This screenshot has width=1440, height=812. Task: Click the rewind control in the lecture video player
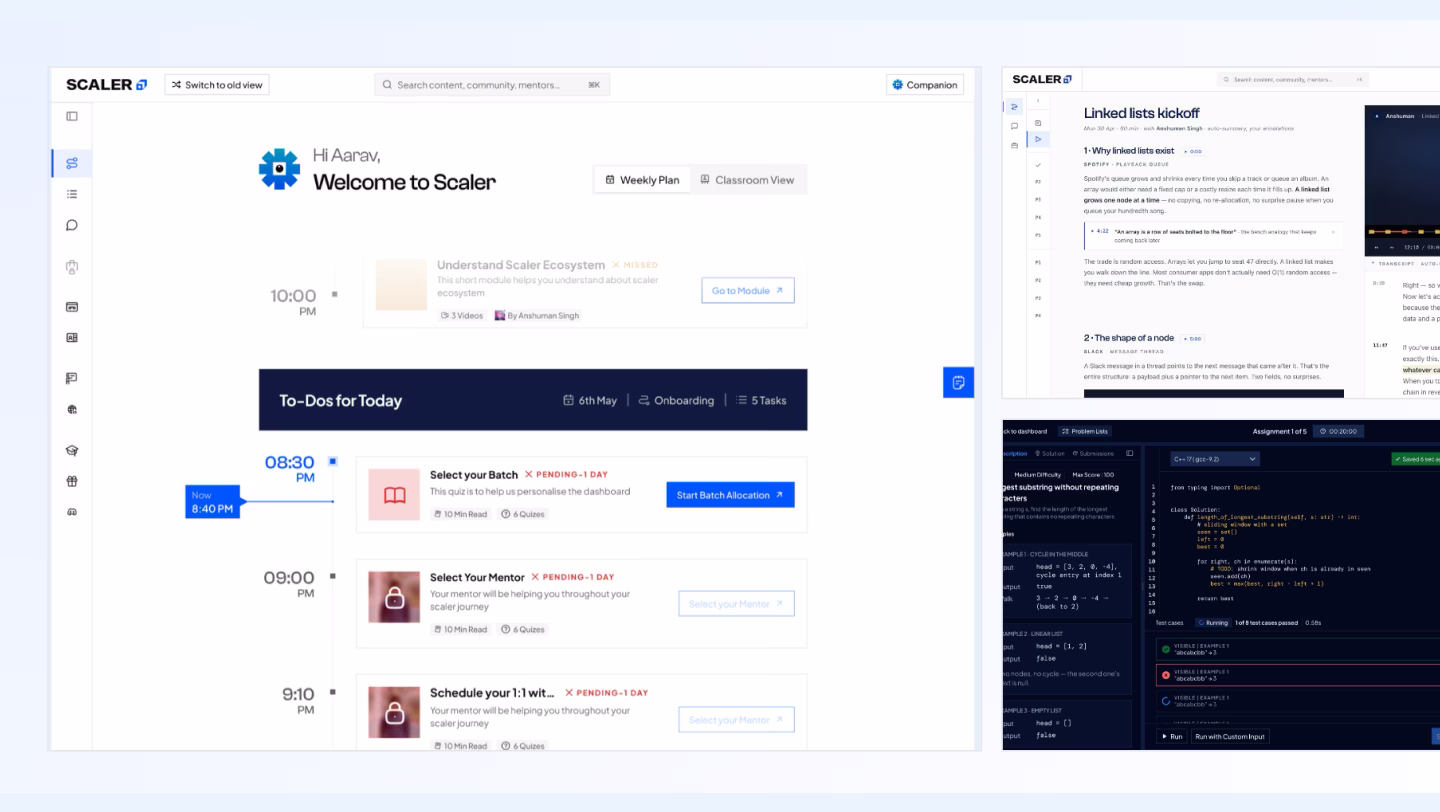coord(1377,247)
